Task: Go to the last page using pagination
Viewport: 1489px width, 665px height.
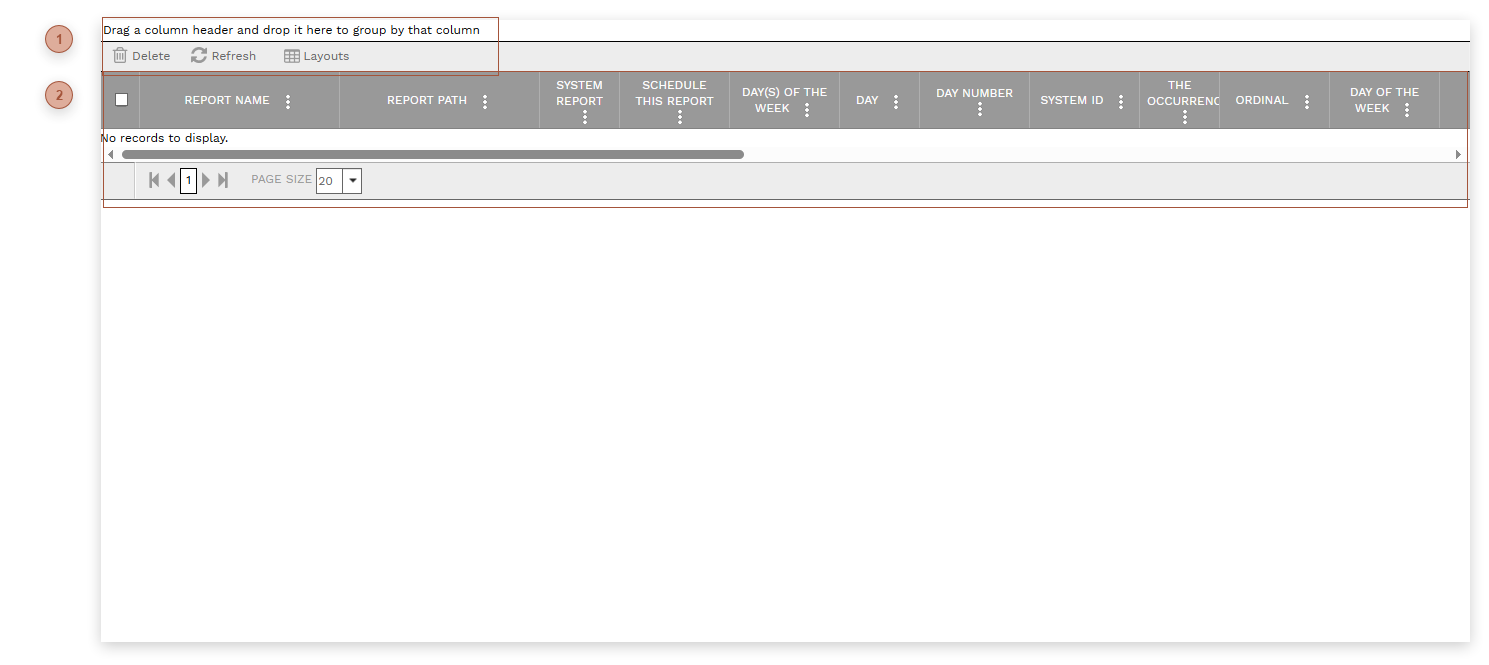Action: click(222, 180)
